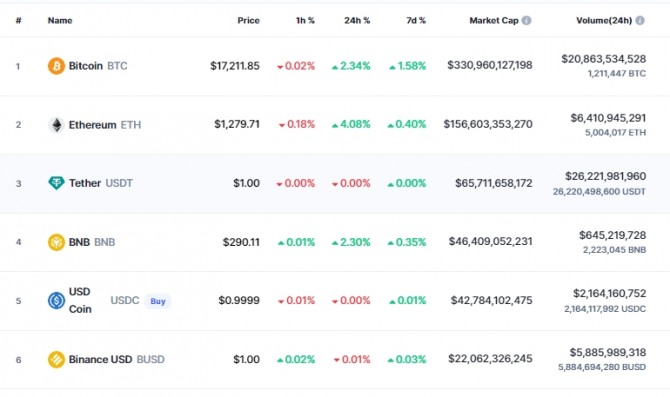Open the Market Cap info icon
Viewport: 670px width, 397px height.
[526, 20]
